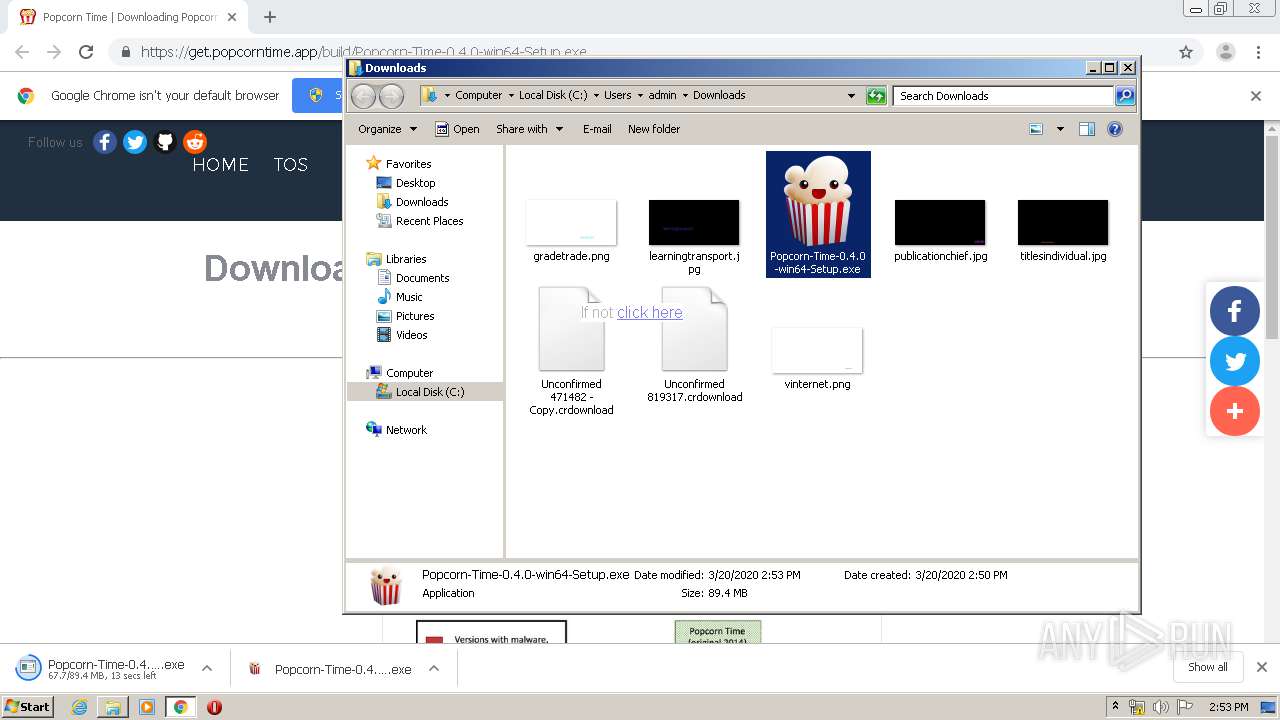Select vinternet.png file
Screen dimensions: 1280x720
(817, 358)
